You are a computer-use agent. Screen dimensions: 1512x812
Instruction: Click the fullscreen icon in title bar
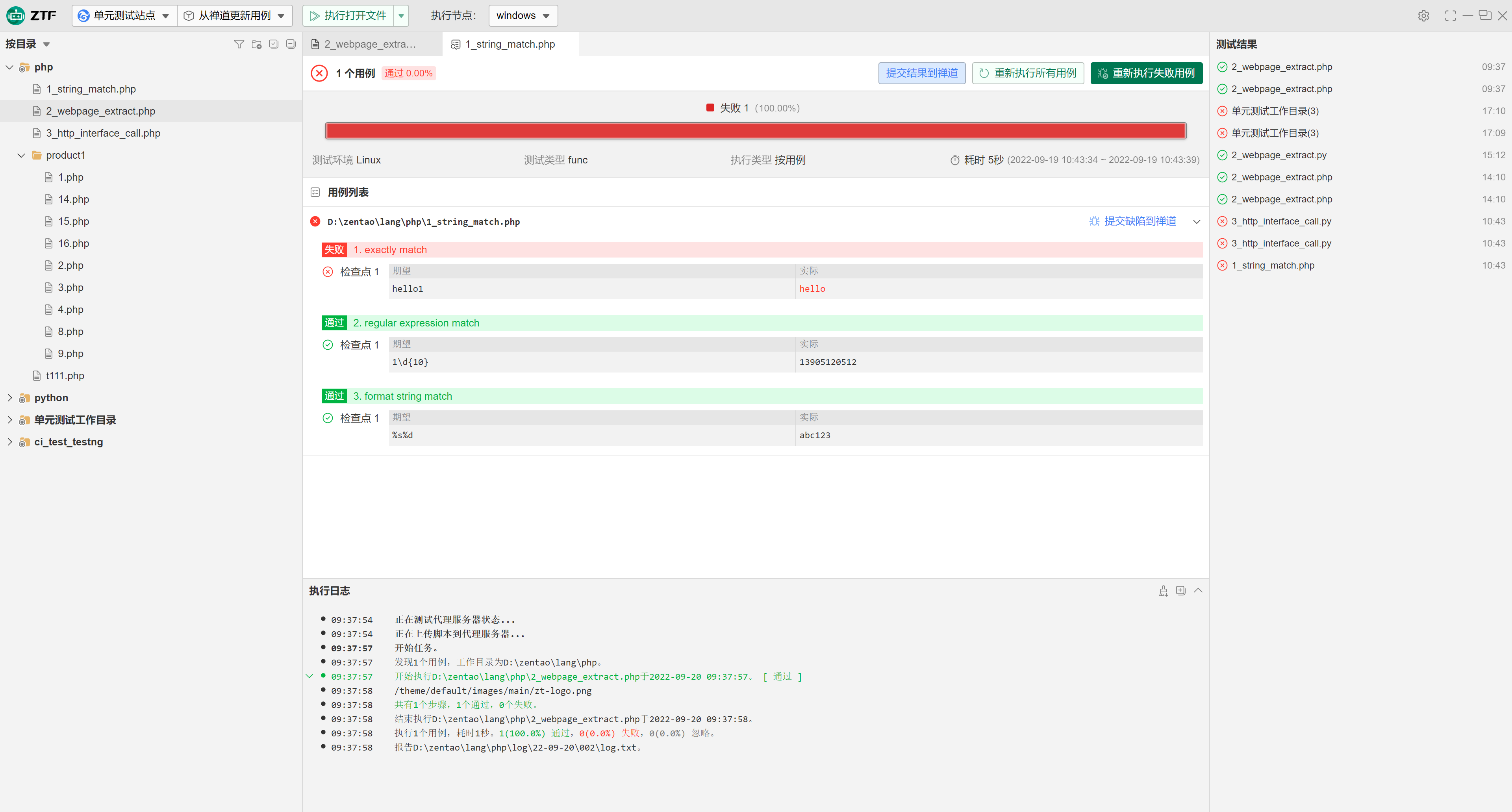(x=1450, y=16)
